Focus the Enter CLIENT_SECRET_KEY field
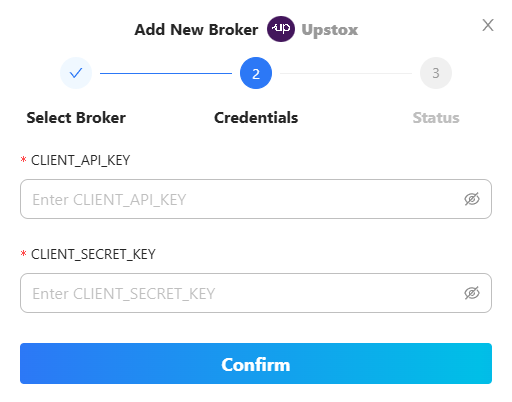This screenshot has height=402, width=512. (x=256, y=293)
